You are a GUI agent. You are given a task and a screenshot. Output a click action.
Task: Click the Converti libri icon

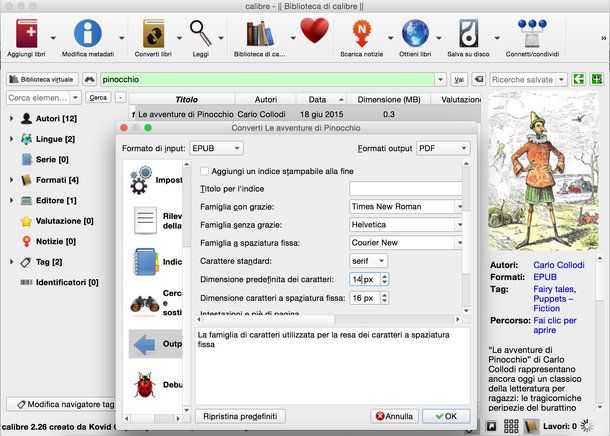pos(153,34)
